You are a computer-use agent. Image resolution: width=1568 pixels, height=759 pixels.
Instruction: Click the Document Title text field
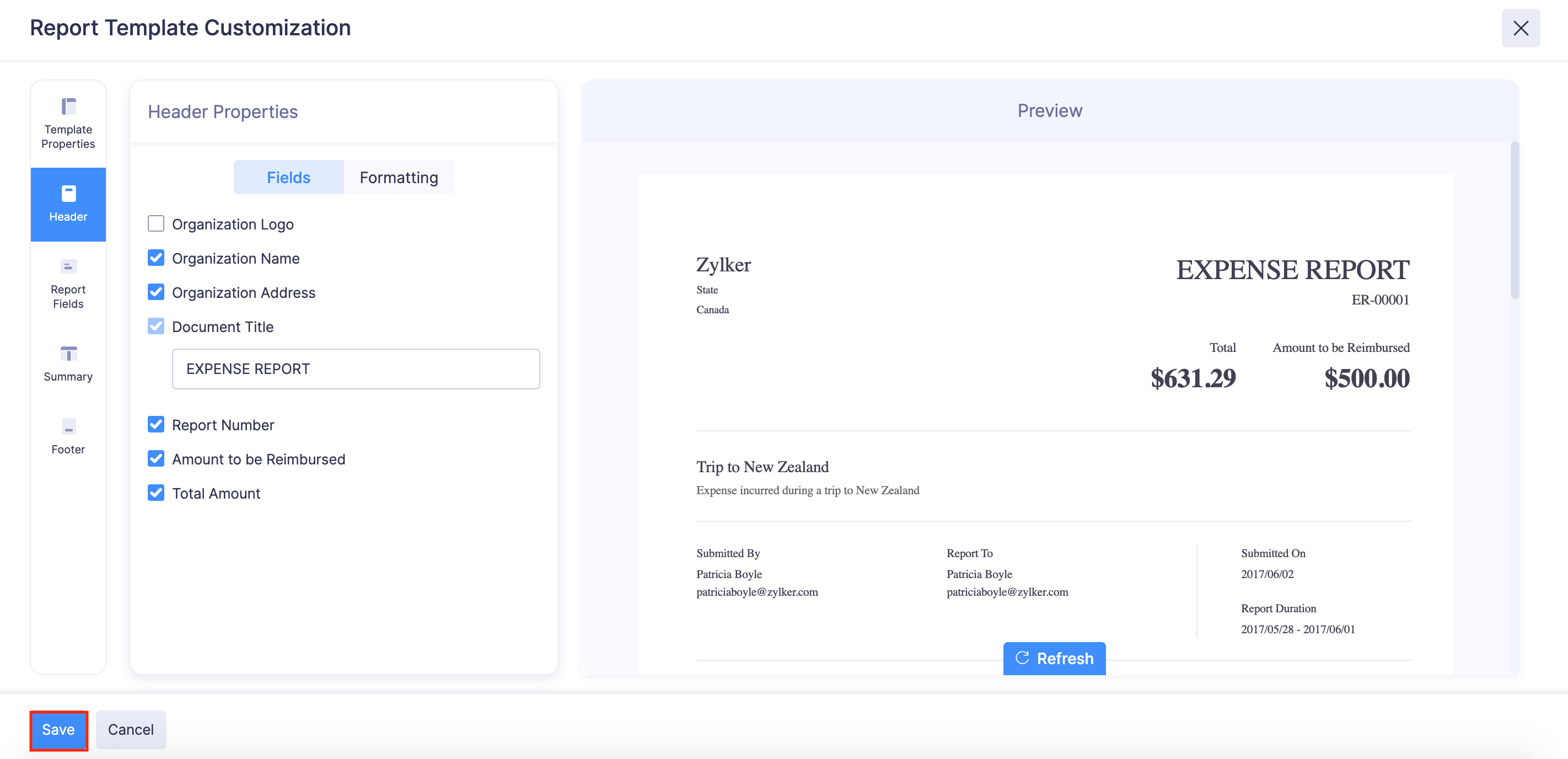pos(356,369)
